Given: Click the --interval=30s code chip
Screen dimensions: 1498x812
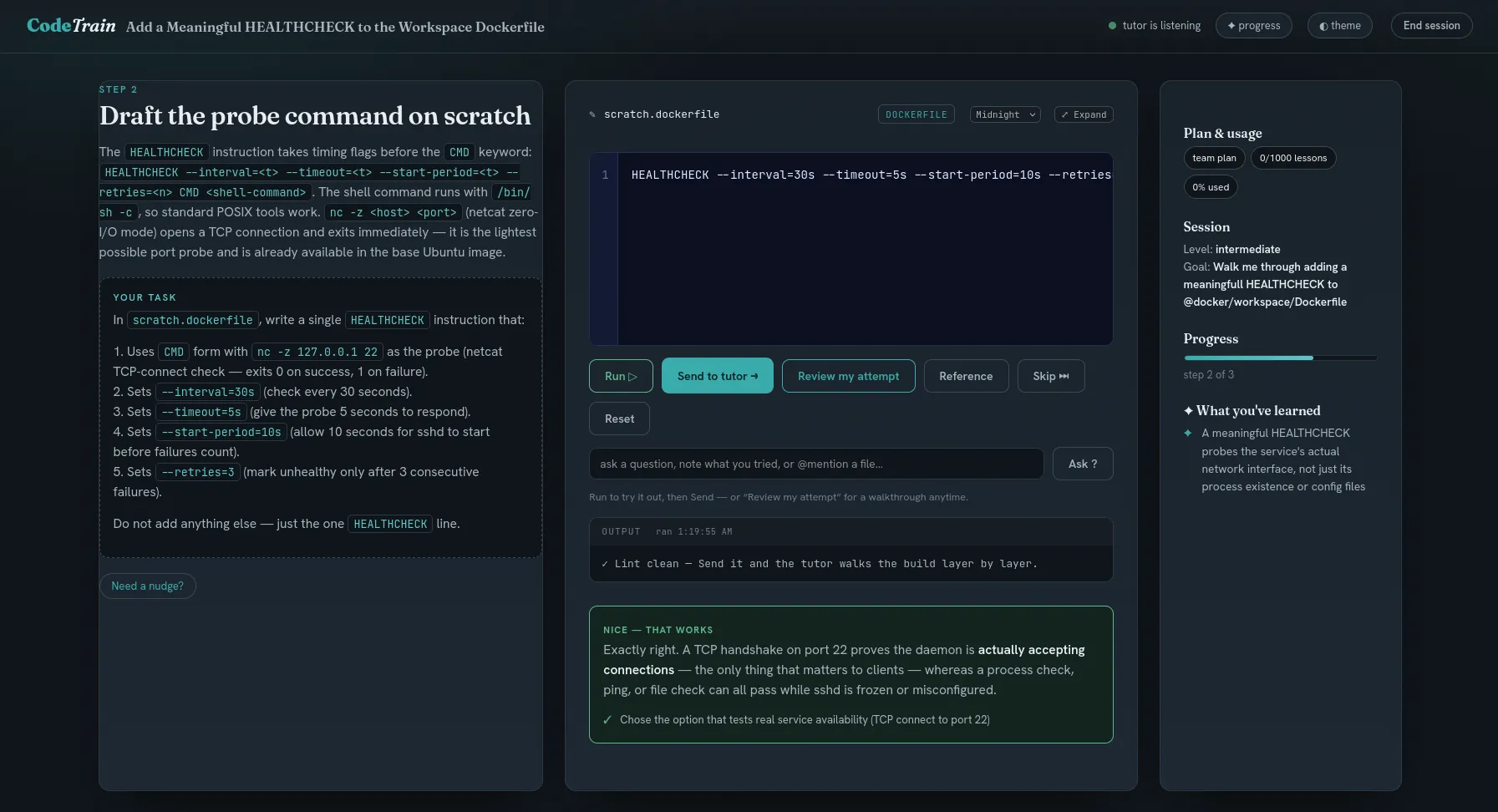Looking at the screenshot, I should tap(208, 392).
